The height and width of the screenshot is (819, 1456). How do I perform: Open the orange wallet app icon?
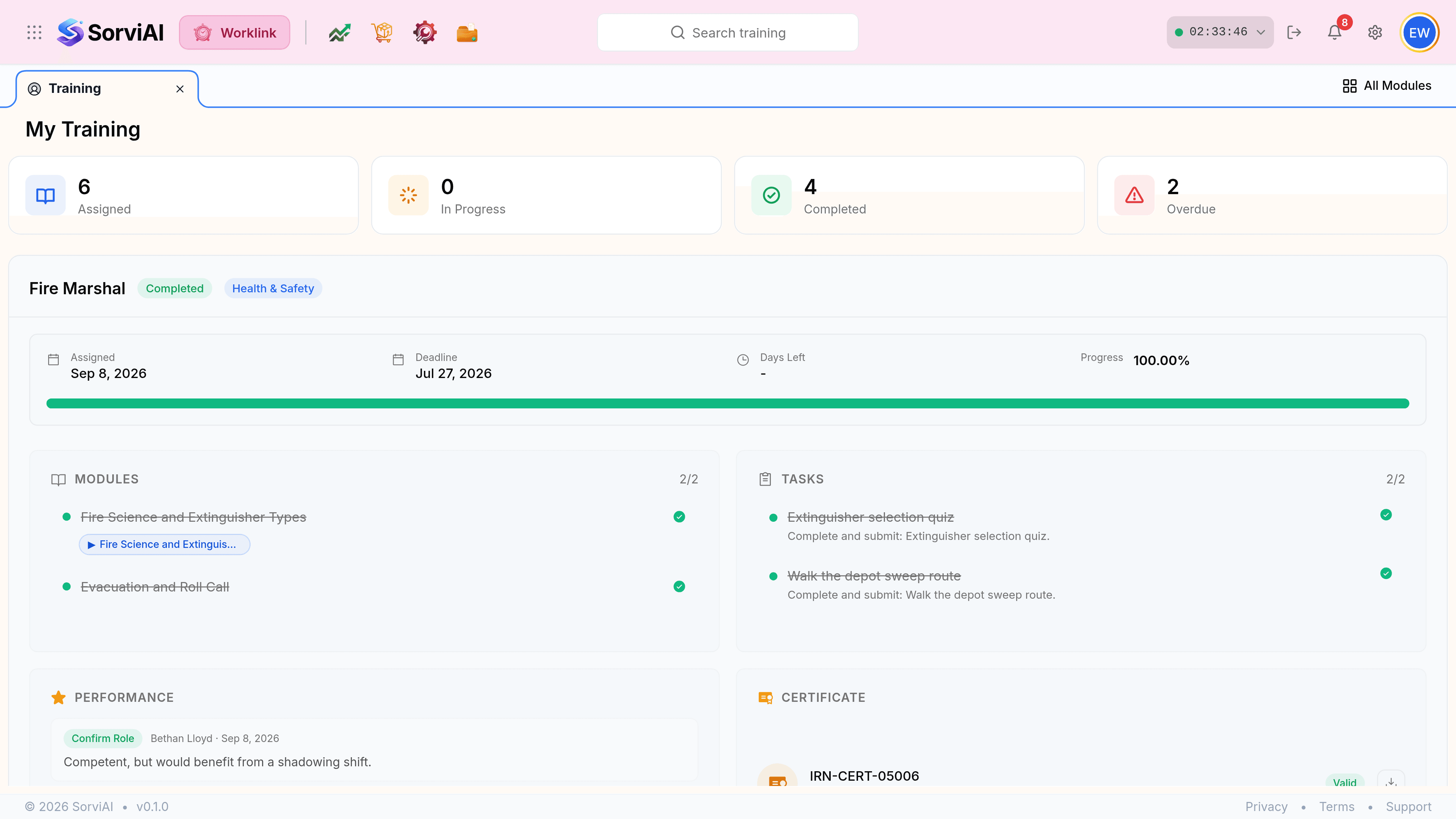point(467,33)
